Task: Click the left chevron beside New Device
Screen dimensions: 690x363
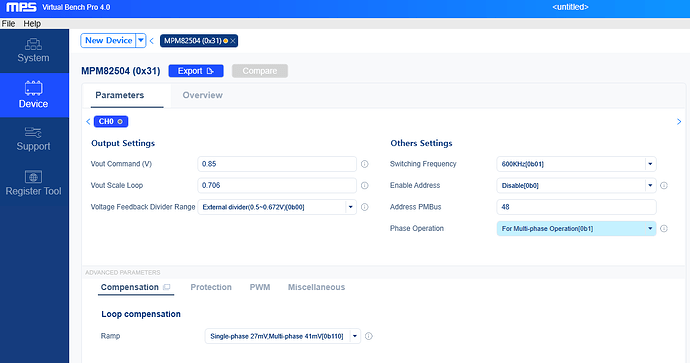Action: (x=152, y=41)
